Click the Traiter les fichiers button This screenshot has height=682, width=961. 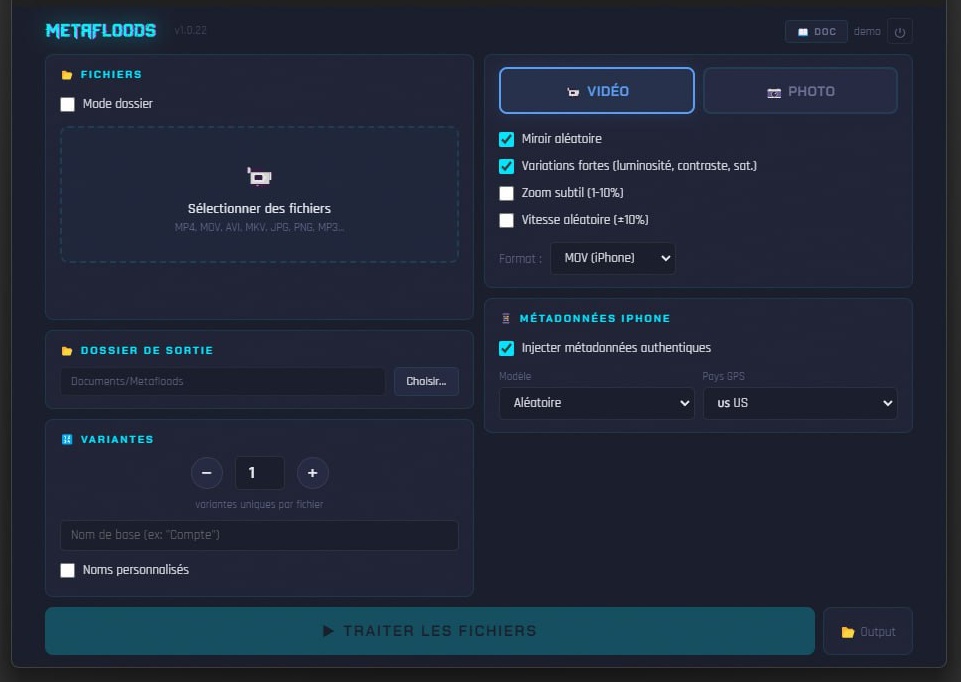coord(430,631)
